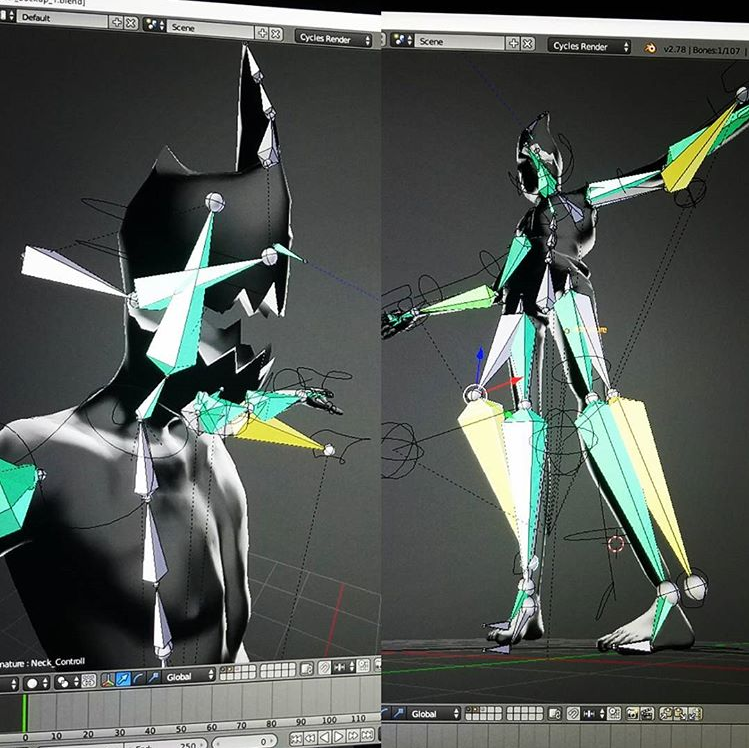
Task: Add a new screen layout next to Default
Action: (x=117, y=20)
